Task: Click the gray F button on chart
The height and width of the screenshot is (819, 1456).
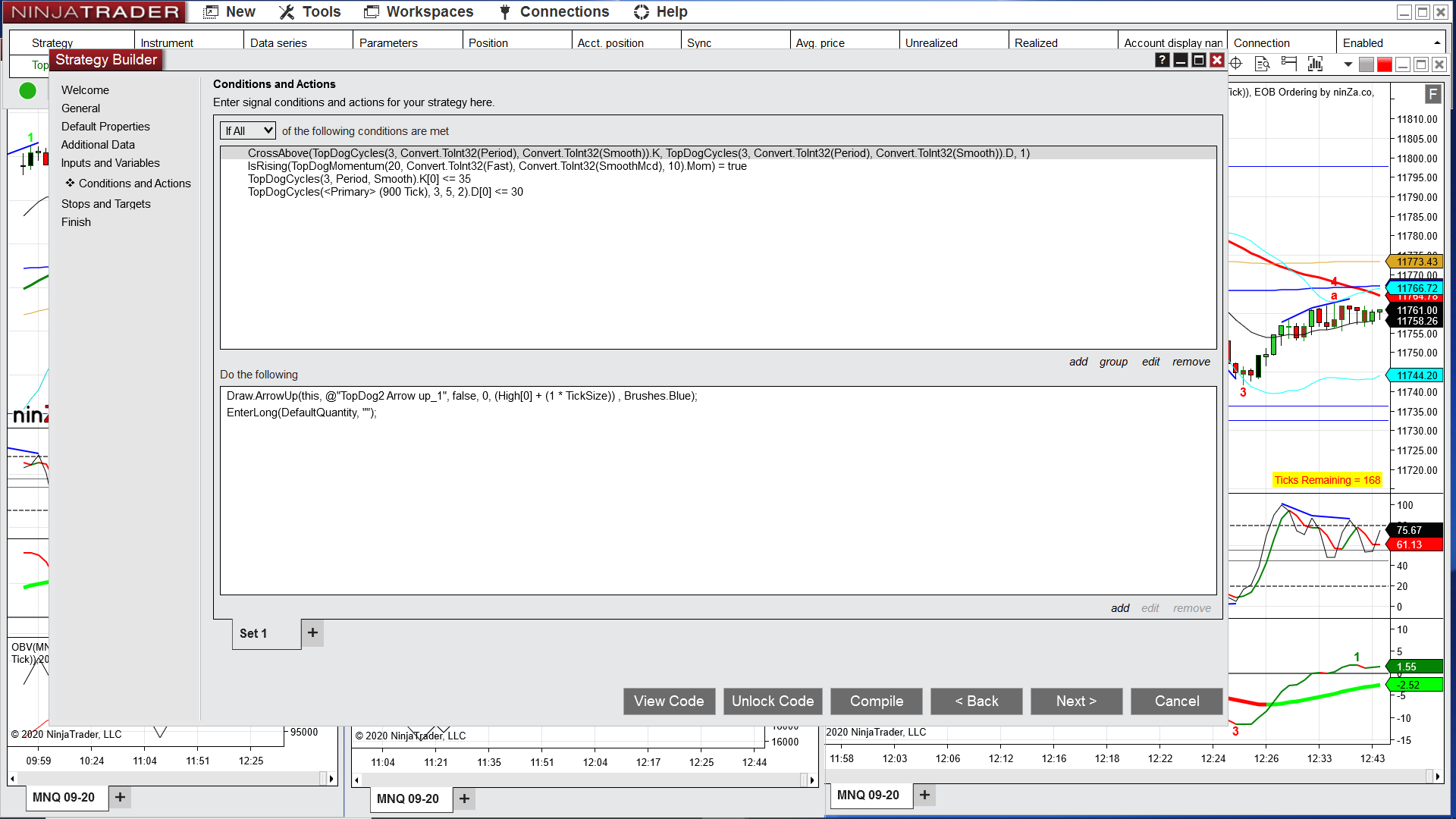Action: (x=1432, y=94)
